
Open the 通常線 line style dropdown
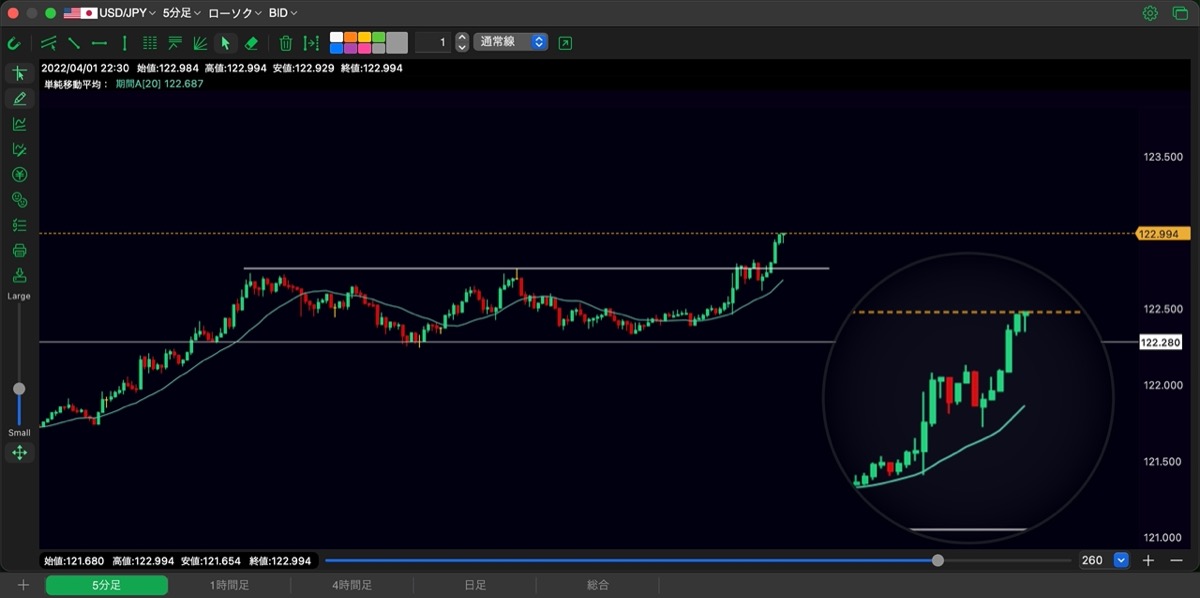pyautogui.click(x=511, y=42)
